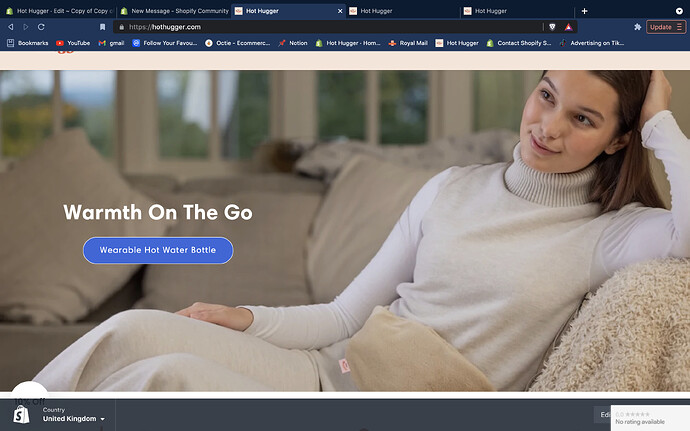Image resolution: width=690 pixels, height=431 pixels.
Task: Open Hot Hugger - Hom... bookmark
Action: coord(348,43)
